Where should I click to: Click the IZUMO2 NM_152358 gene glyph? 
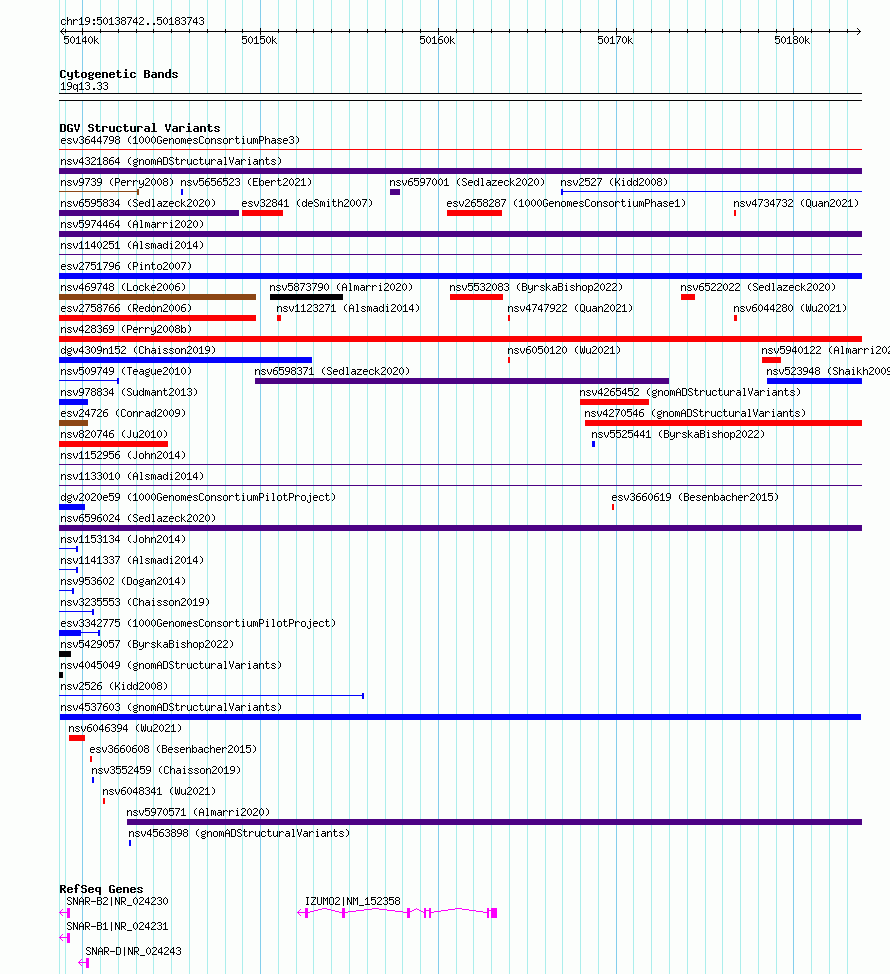397,913
